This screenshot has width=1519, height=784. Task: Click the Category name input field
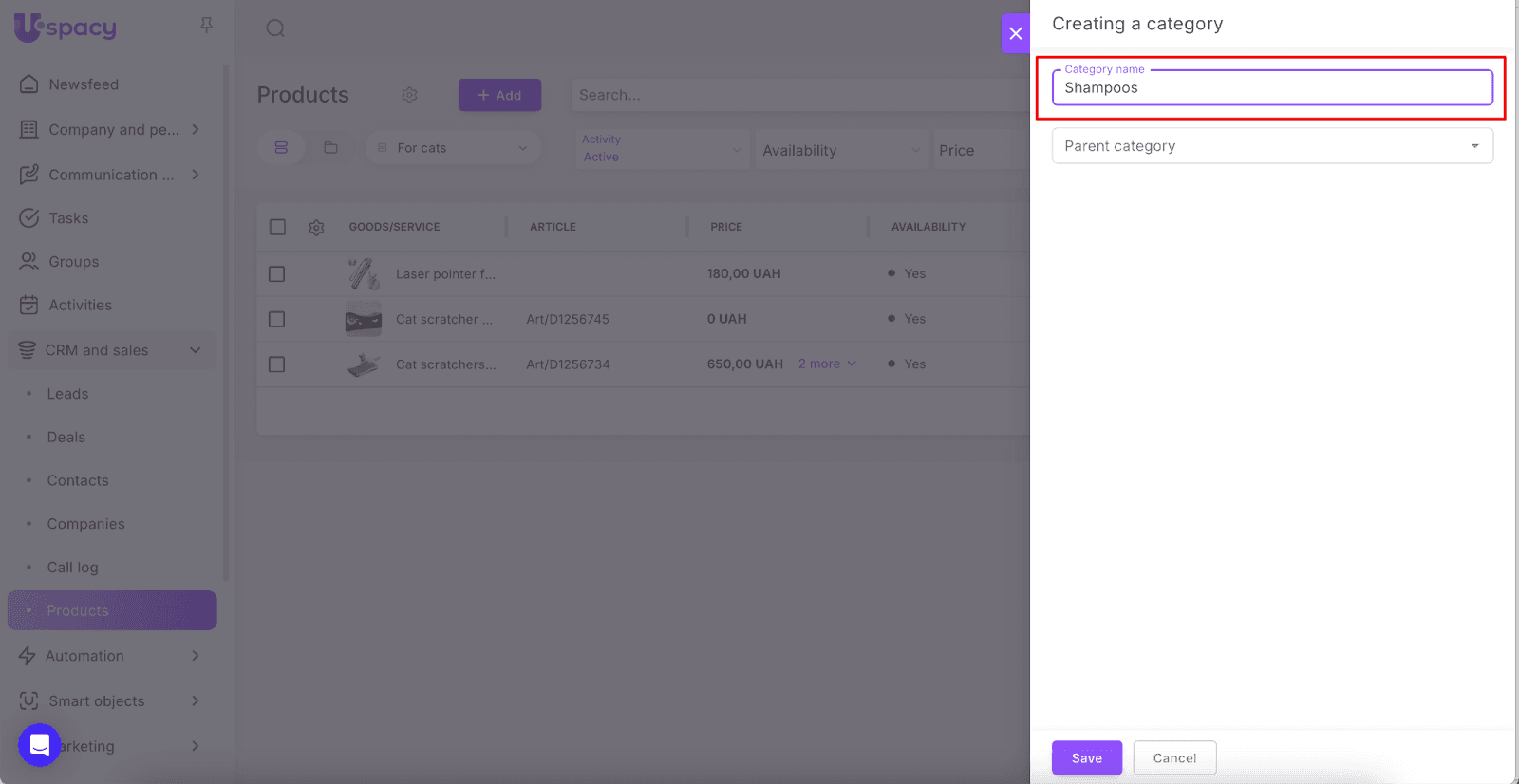[x=1271, y=88]
